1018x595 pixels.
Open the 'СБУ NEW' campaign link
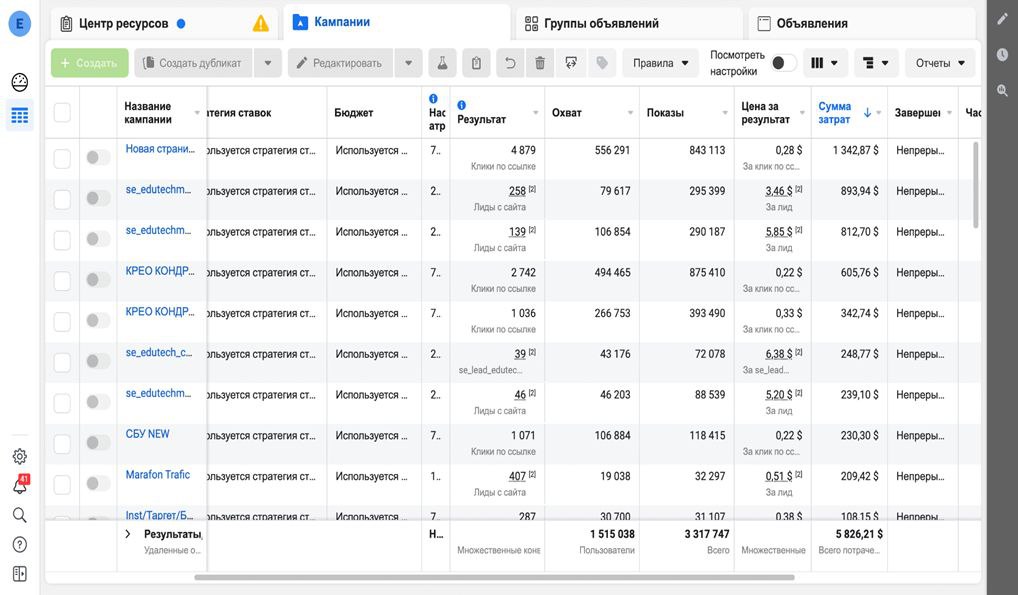[147, 434]
